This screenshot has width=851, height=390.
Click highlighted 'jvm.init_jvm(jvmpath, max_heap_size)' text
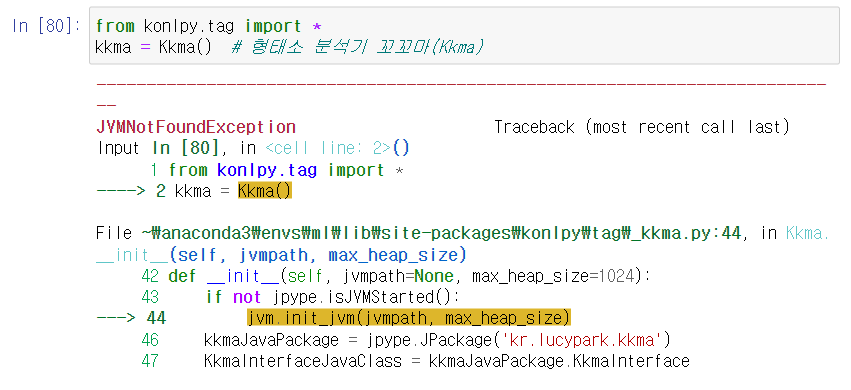(409, 318)
